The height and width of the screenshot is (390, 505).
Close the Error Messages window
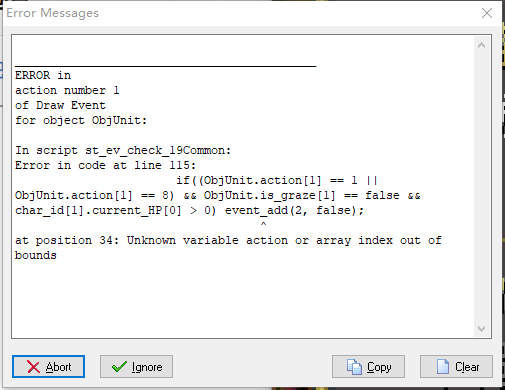(487, 13)
